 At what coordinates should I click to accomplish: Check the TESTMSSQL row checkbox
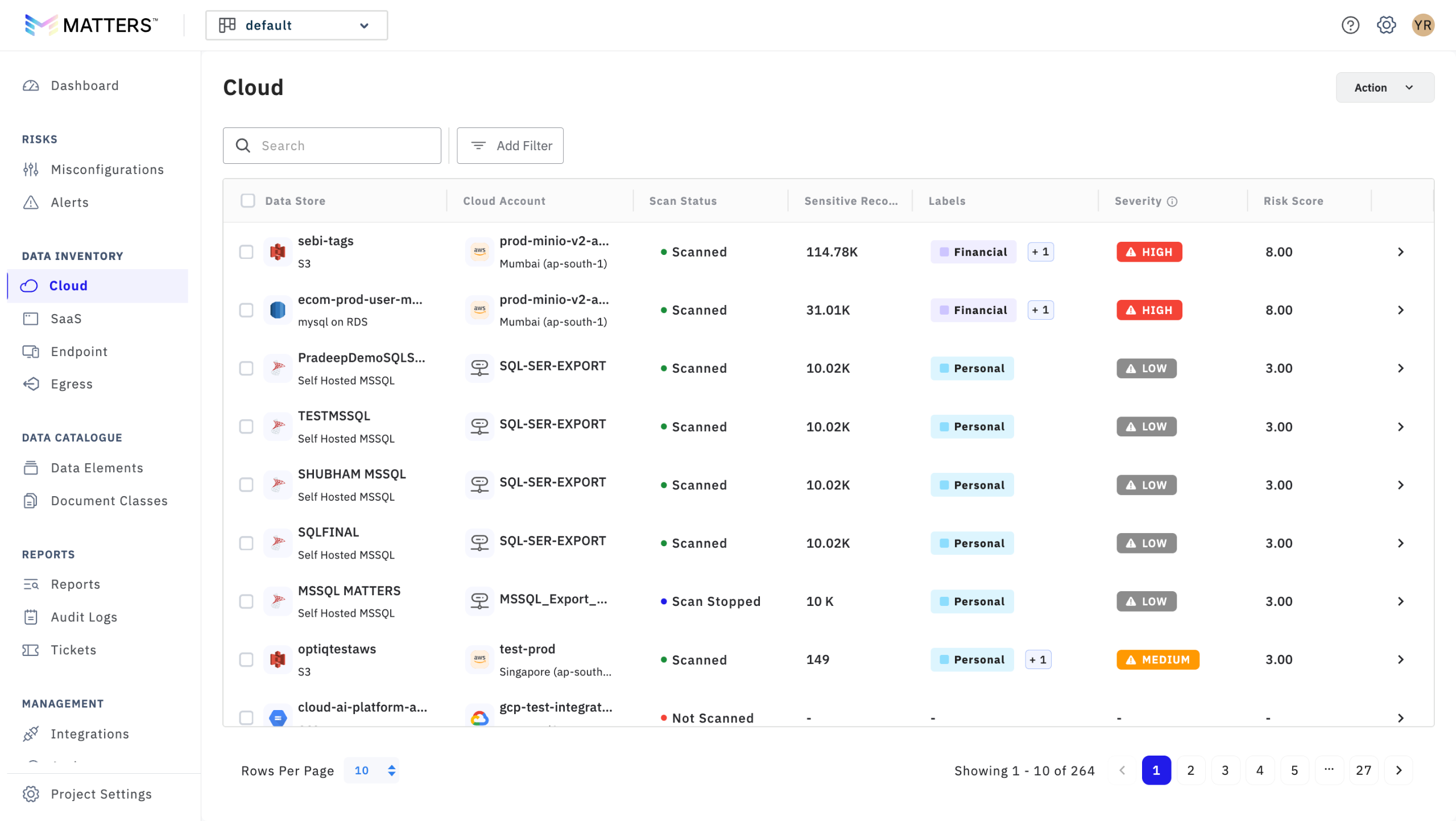click(246, 427)
